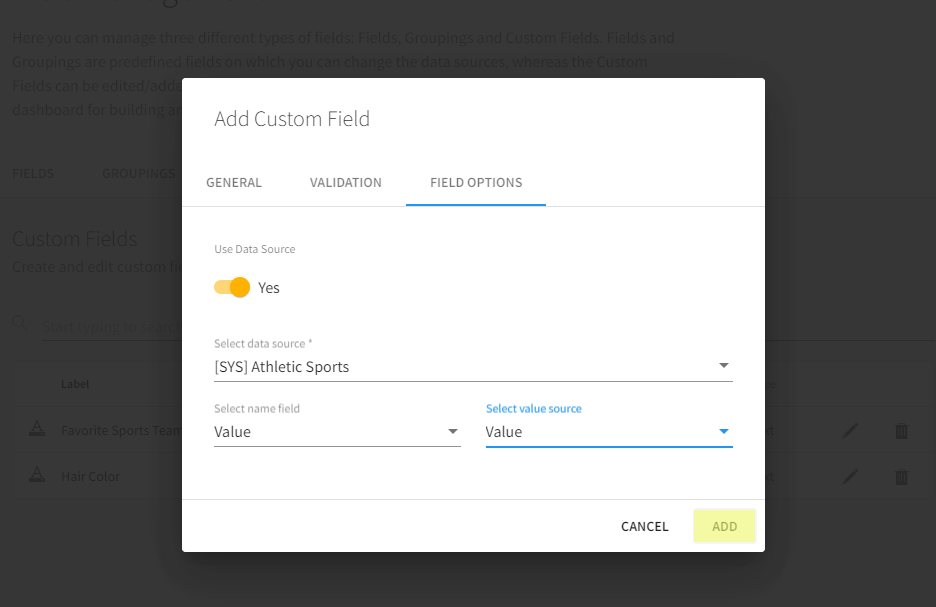Click edit pencil for Favorite Sports Team

(x=850, y=431)
